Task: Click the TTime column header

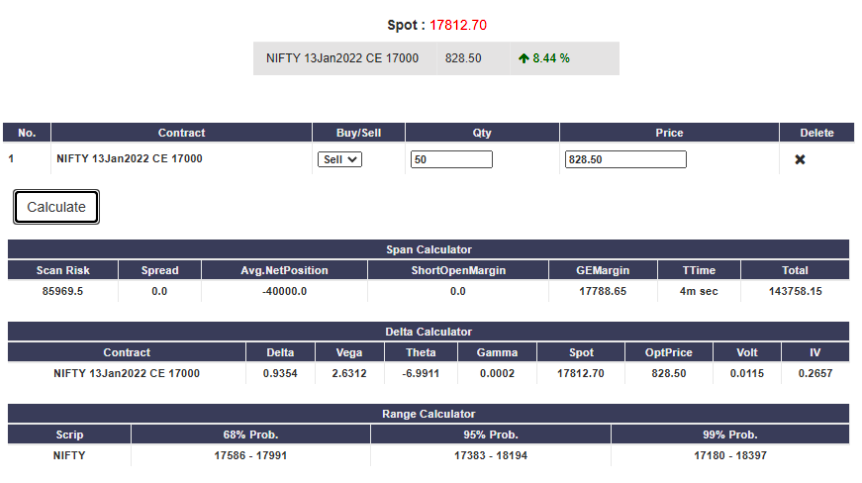Action: point(699,270)
